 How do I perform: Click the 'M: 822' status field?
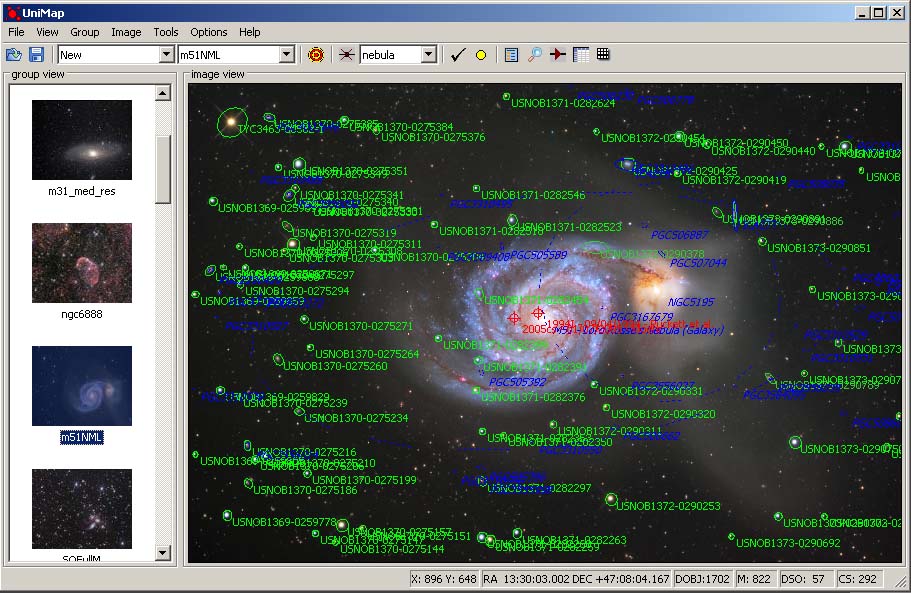click(754, 579)
